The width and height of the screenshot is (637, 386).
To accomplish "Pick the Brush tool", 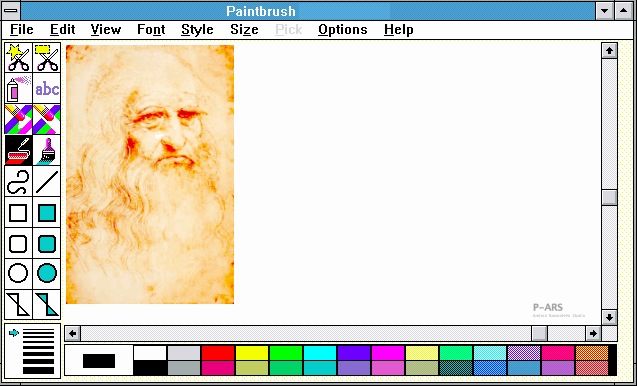I will [47, 150].
